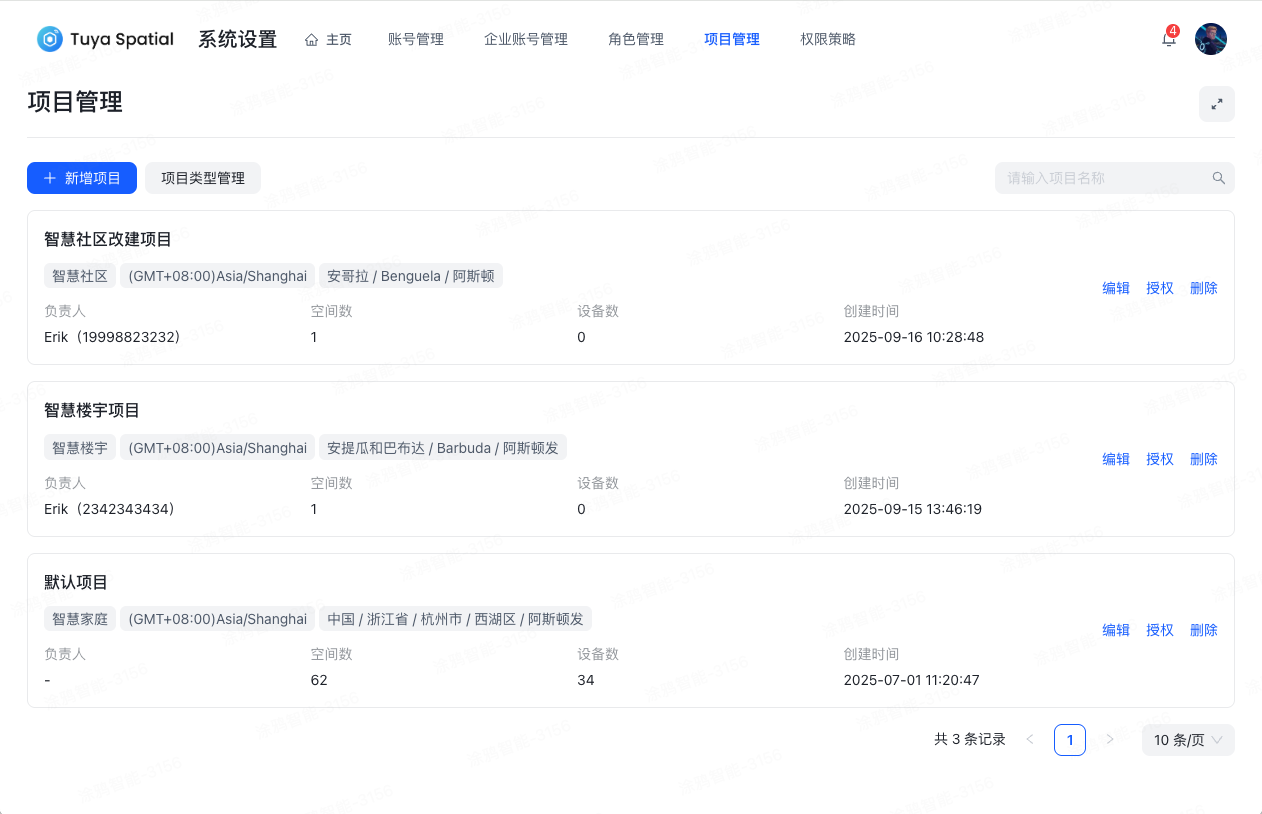This screenshot has height=814, width=1262.
Task: Delete the 默认项目 project
Action: [1204, 630]
